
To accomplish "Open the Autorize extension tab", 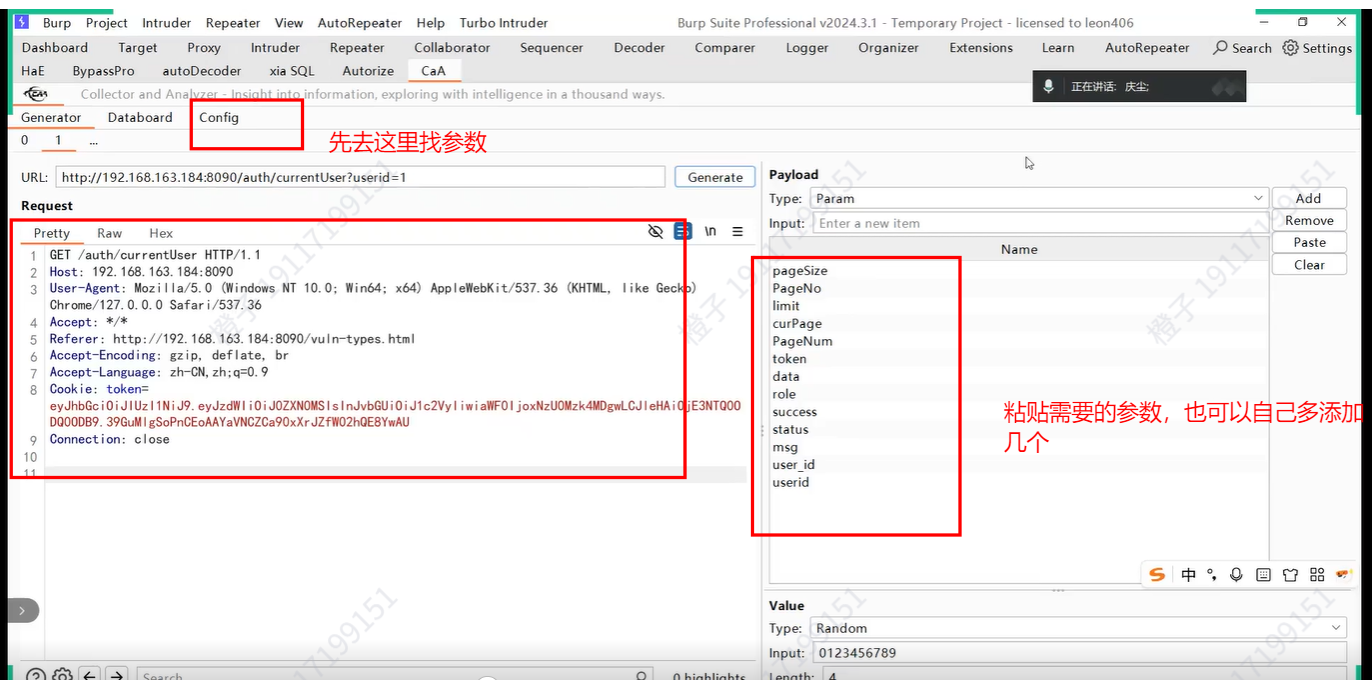I will click(368, 71).
